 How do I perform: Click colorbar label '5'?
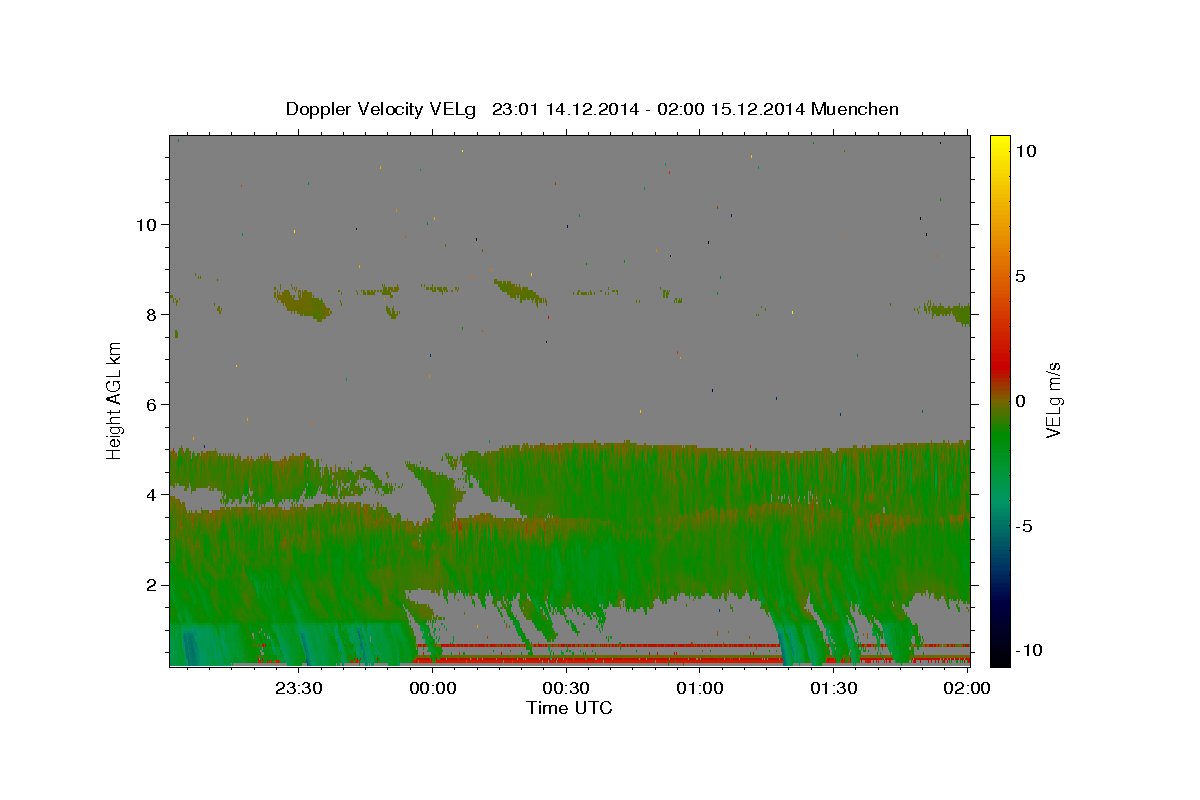1020,276
